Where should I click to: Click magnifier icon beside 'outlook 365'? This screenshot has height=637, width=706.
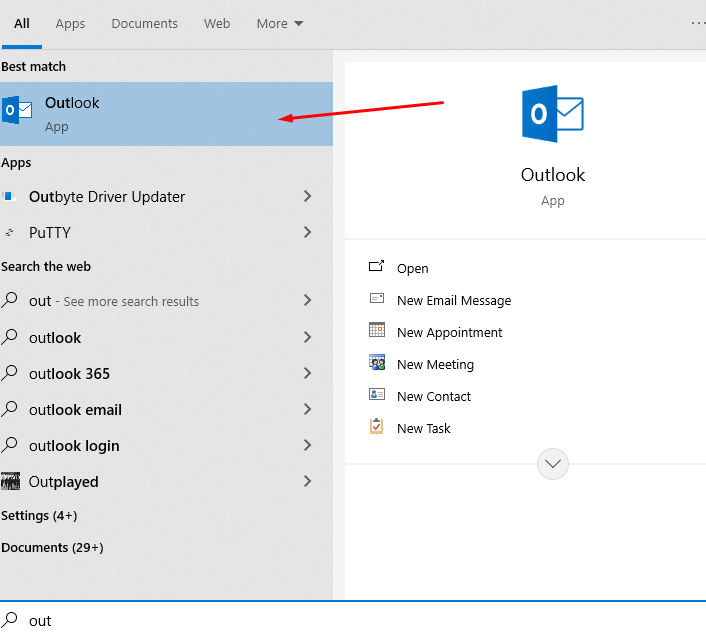coord(9,373)
